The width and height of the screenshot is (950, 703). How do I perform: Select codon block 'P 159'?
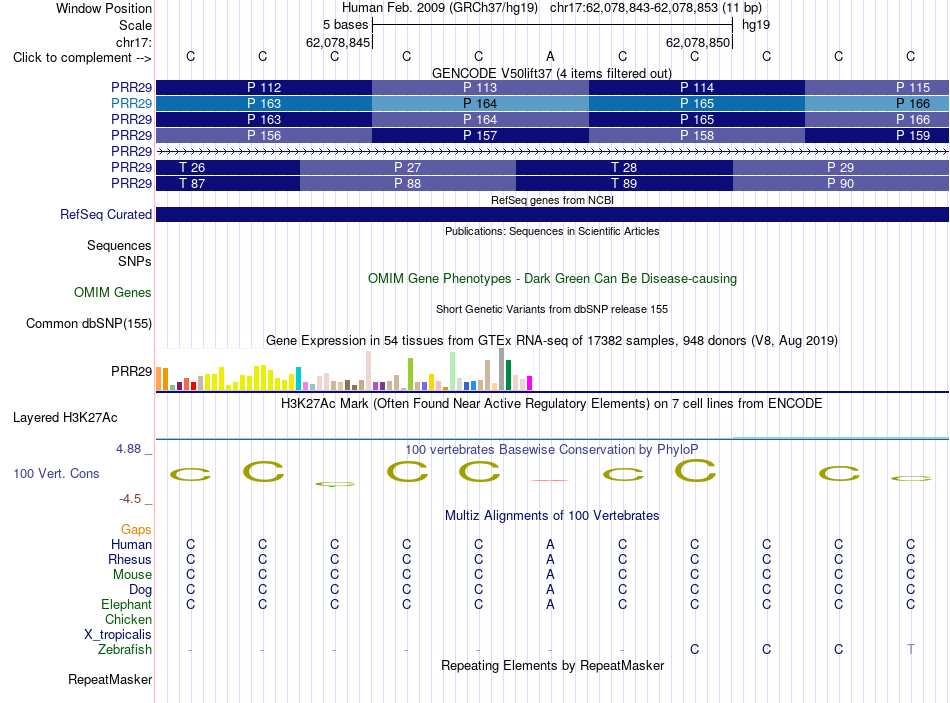pos(877,136)
